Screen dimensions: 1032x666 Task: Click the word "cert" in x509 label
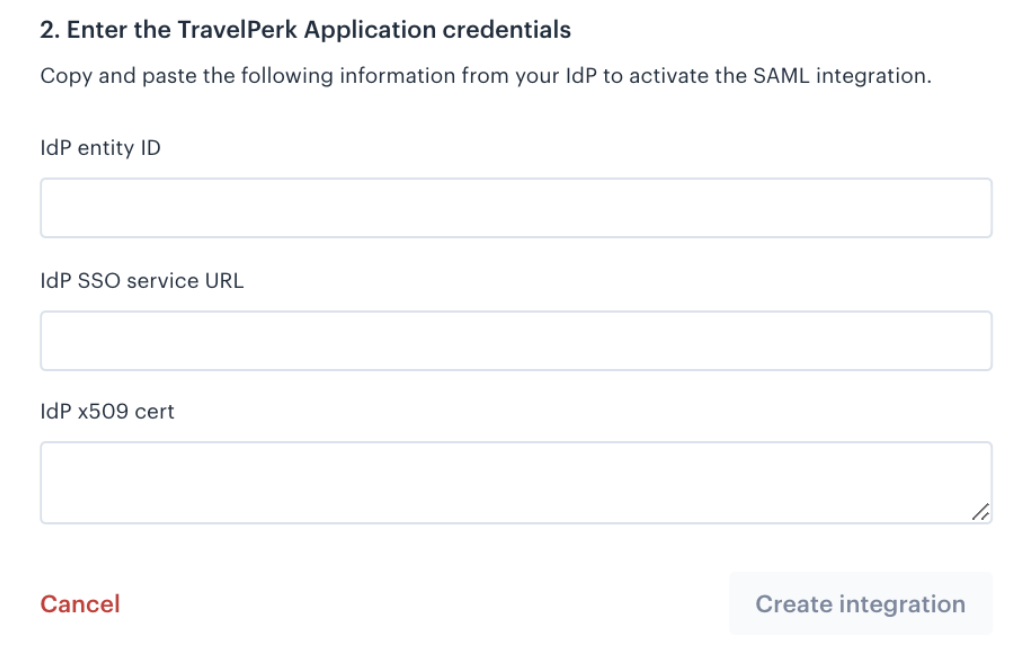(x=154, y=412)
